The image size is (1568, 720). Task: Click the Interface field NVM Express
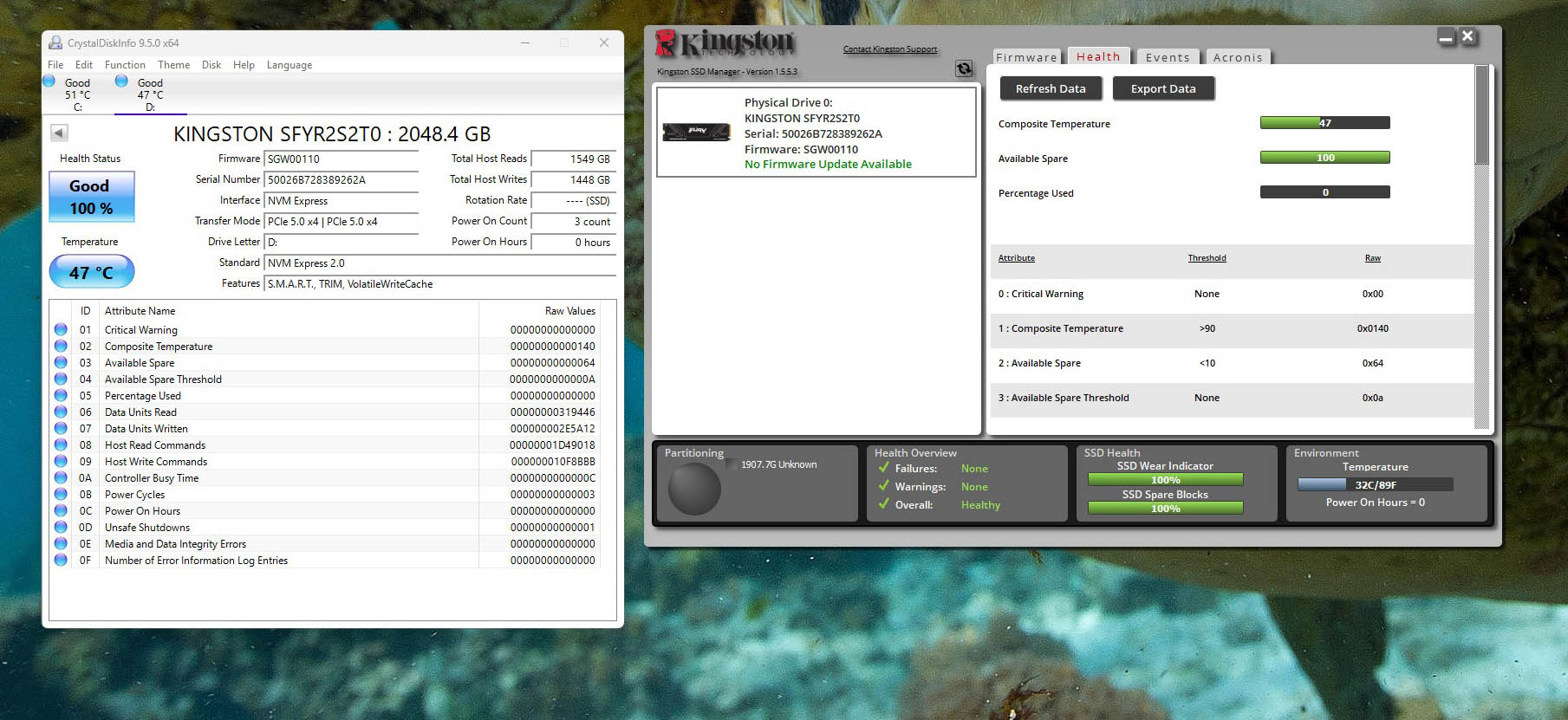342,201
